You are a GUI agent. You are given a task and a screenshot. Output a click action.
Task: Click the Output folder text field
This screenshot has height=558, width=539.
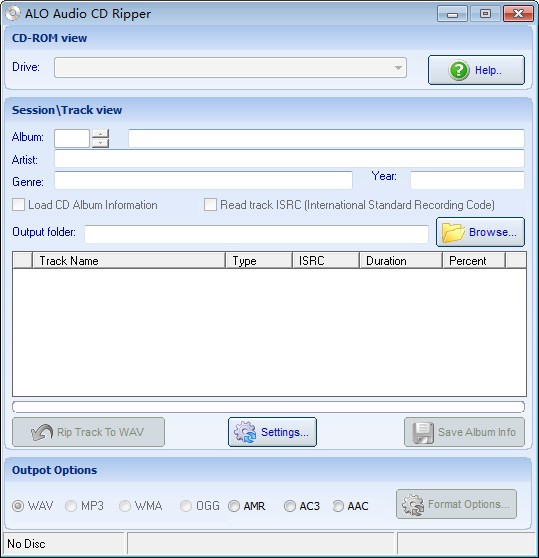(256, 234)
